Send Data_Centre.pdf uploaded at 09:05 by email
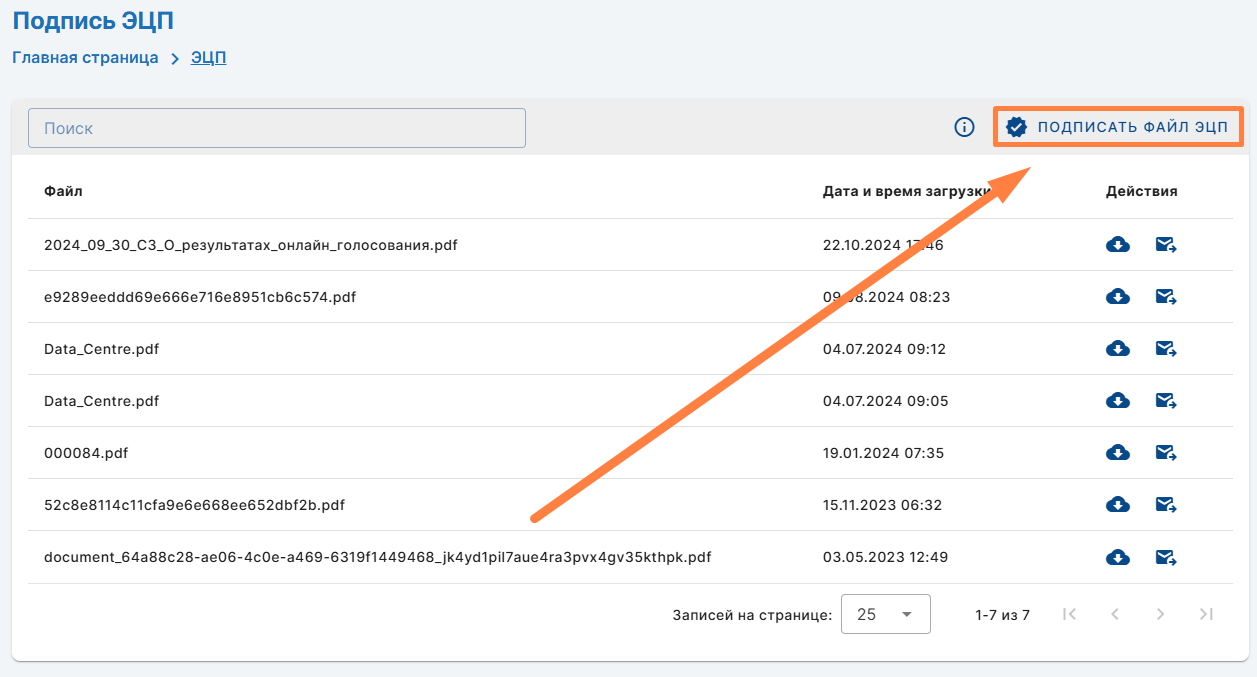 pyautogui.click(x=1165, y=400)
